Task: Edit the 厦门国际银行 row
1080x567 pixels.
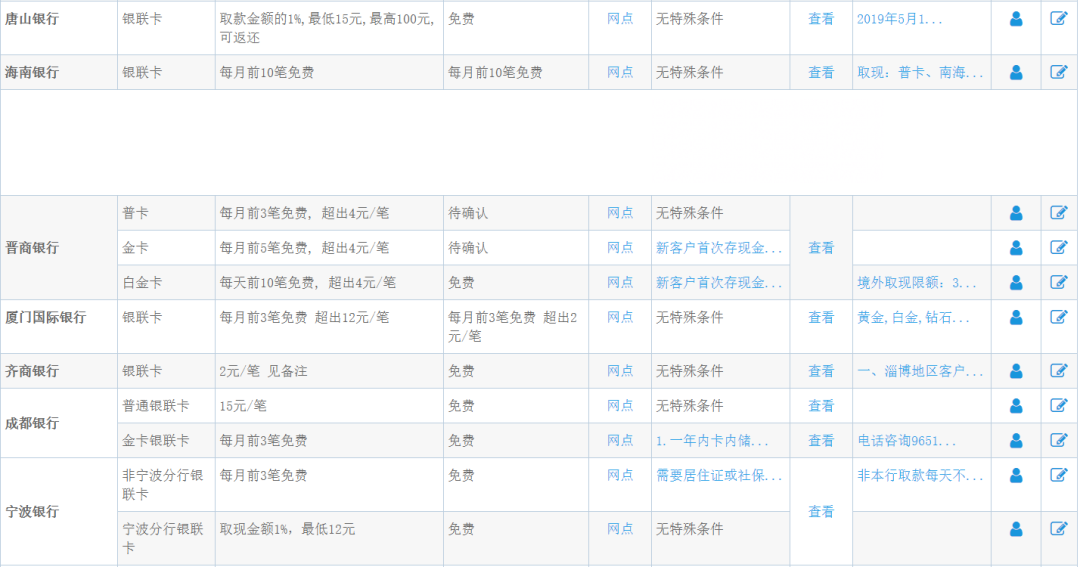Action: point(1059,317)
